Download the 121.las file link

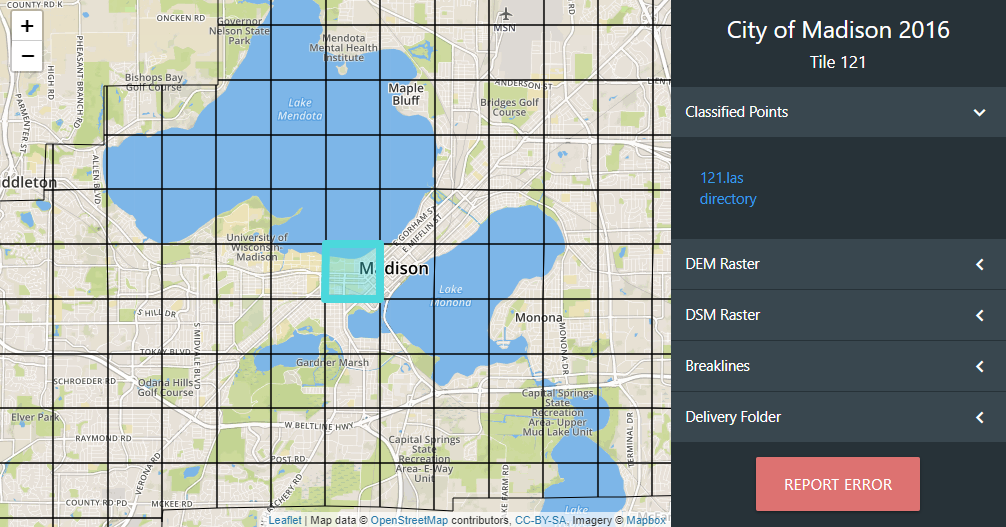[721, 178]
